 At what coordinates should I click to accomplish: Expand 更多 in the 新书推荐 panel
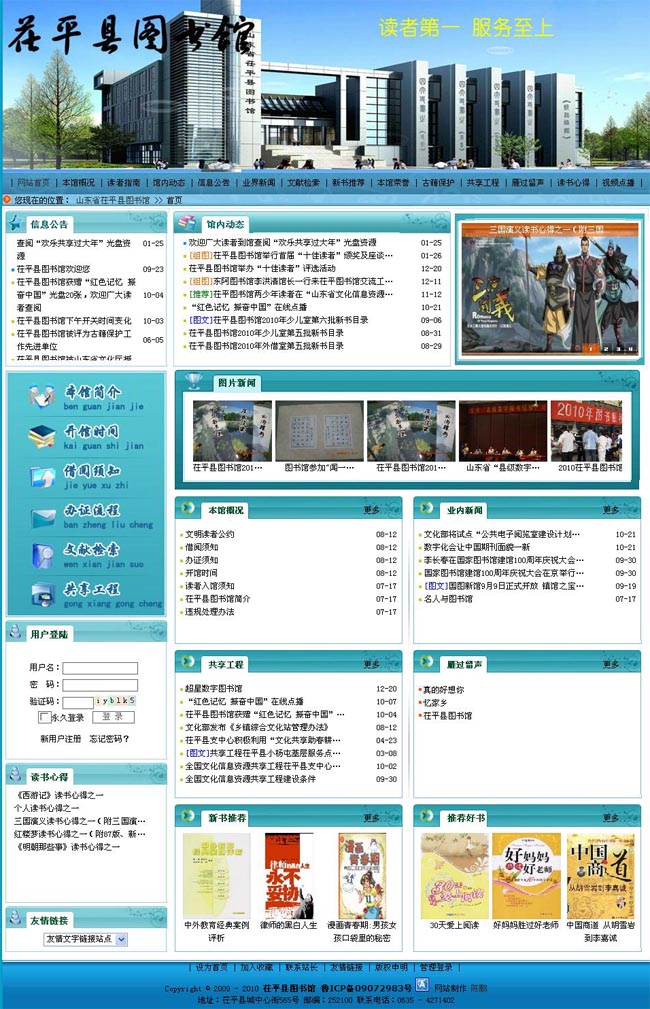click(371, 818)
